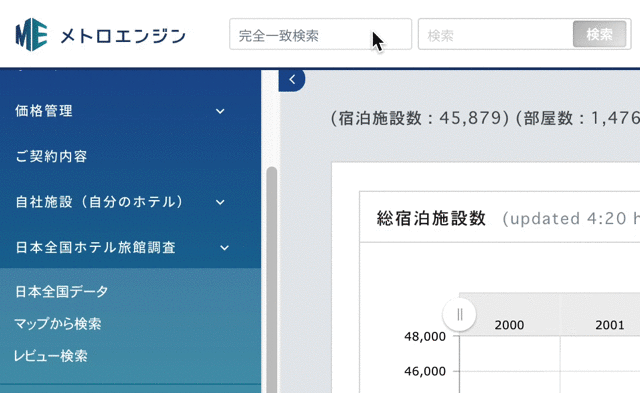
Task: Click the メトロエンジン brand name text
Action: point(122,36)
